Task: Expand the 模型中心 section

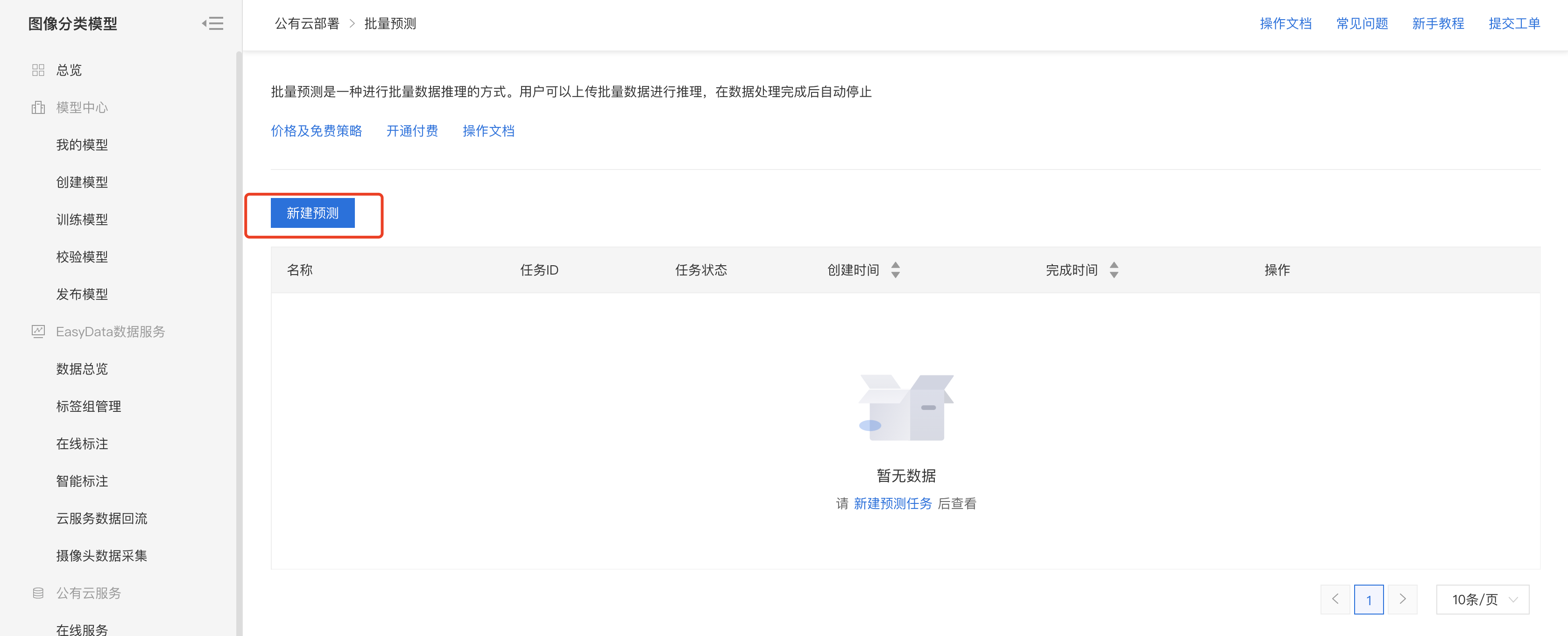Action: click(82, 108)
